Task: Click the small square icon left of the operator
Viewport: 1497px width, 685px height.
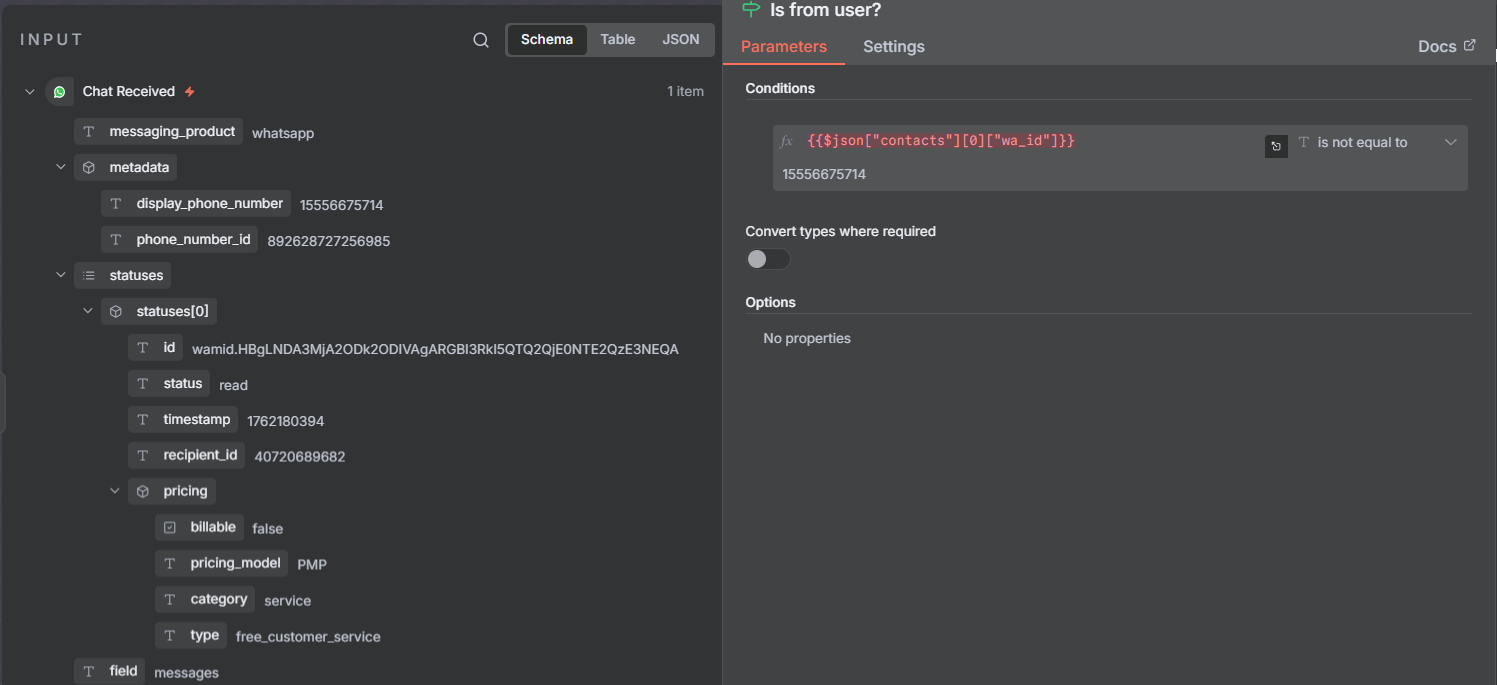Action: (1276, 146)
